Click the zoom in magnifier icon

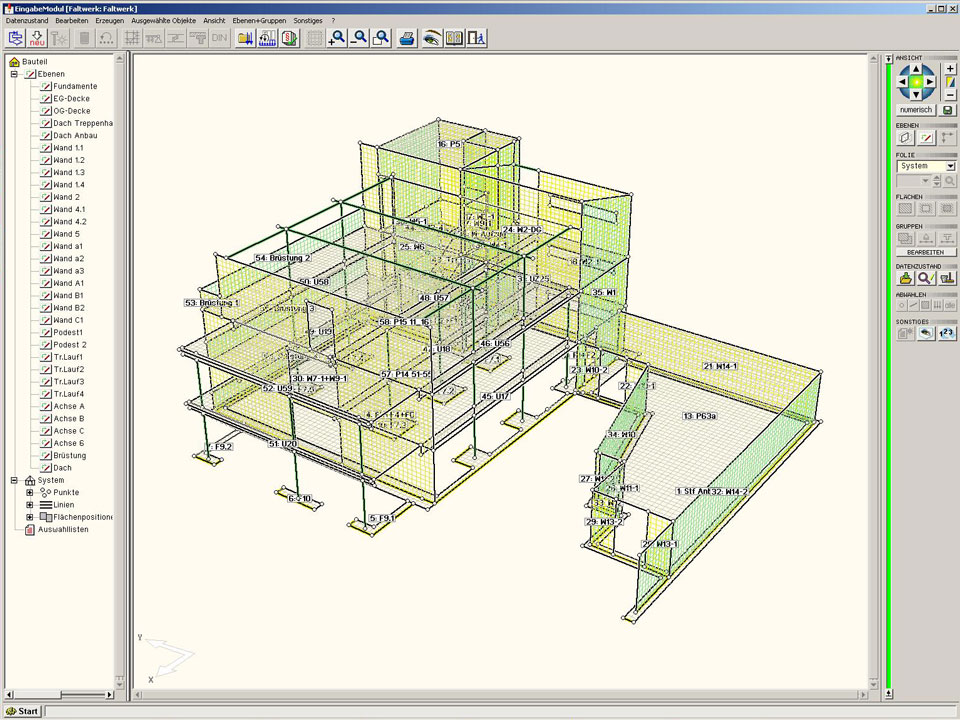point(337,38)
